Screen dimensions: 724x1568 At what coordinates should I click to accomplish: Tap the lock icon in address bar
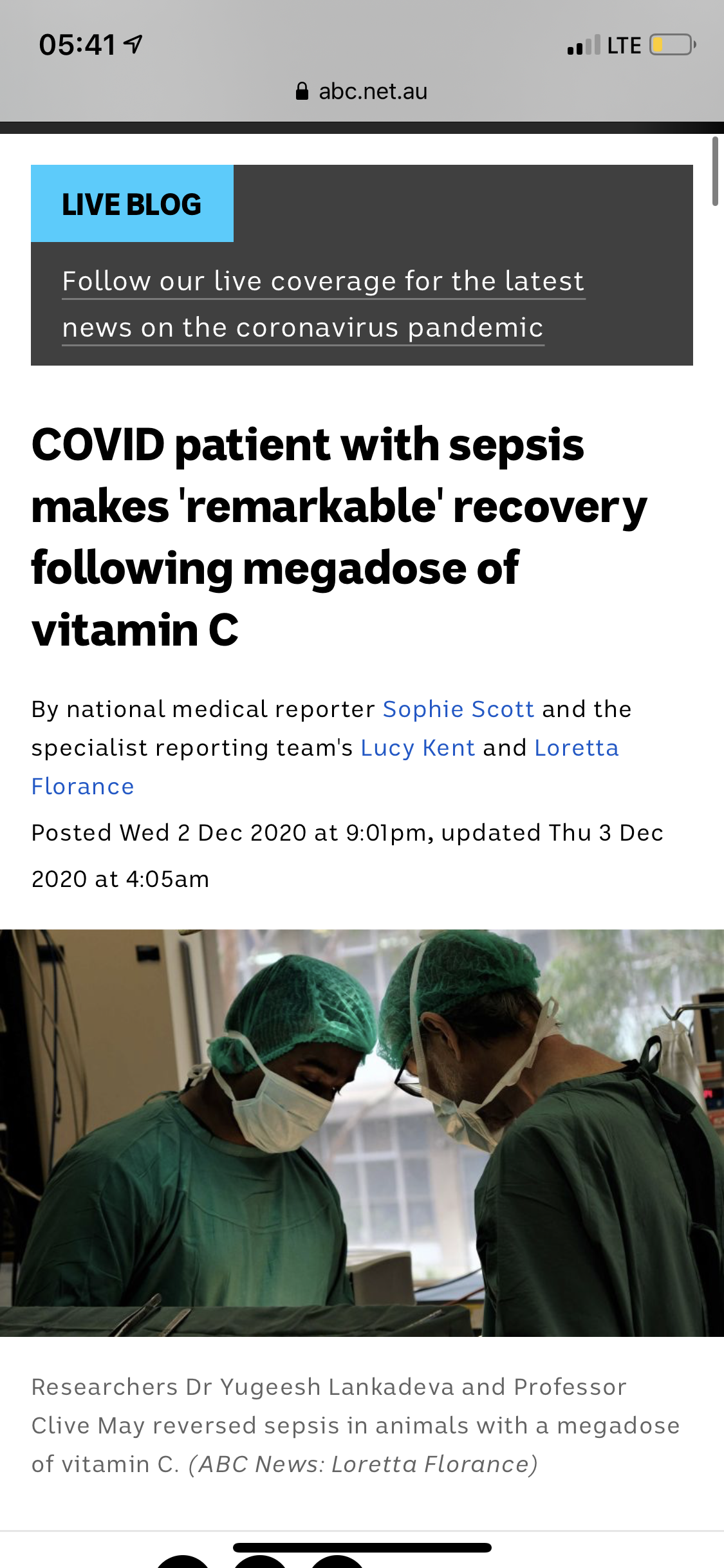click(x=302, y=91)
